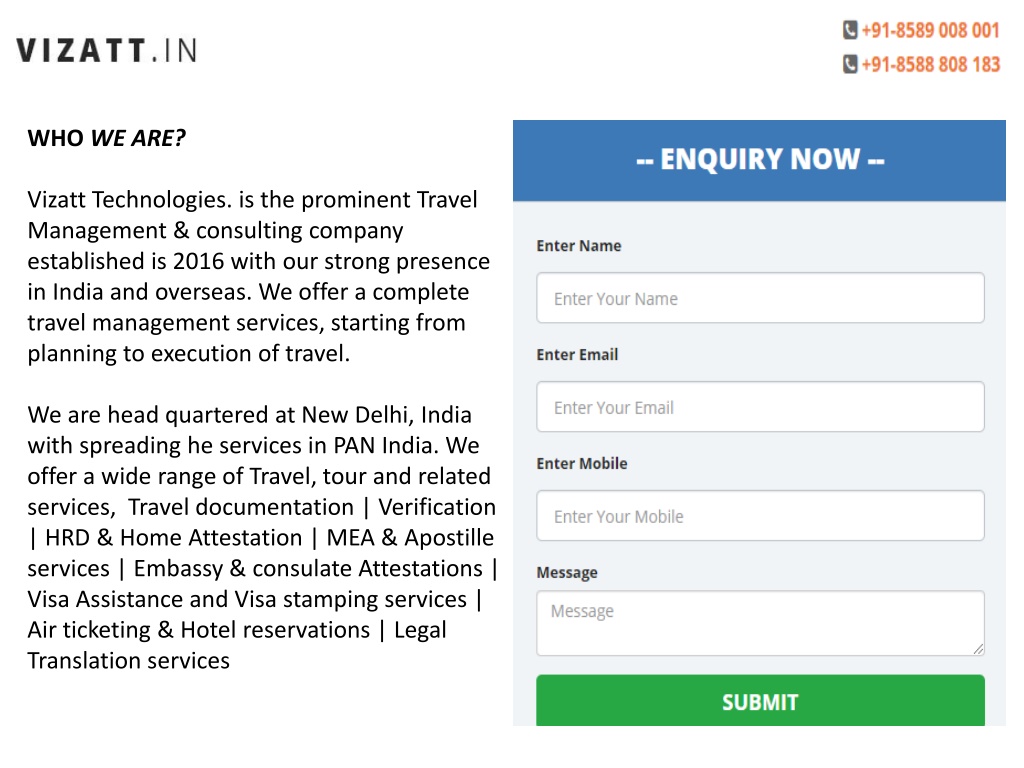Click the Enter Name label

coord(579,246)
